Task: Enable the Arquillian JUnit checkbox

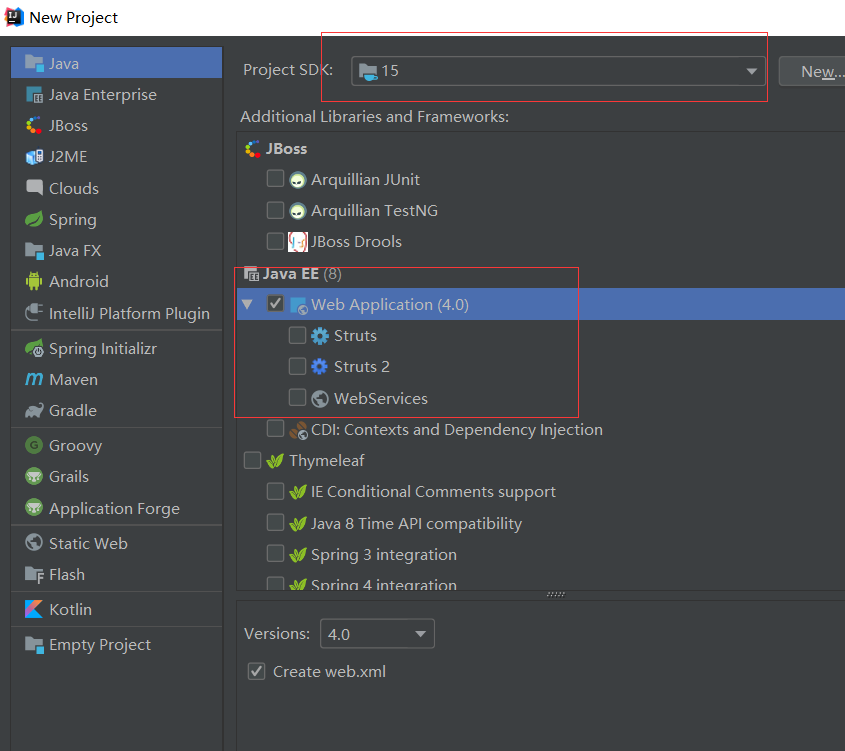Action: tap(275, 178)
